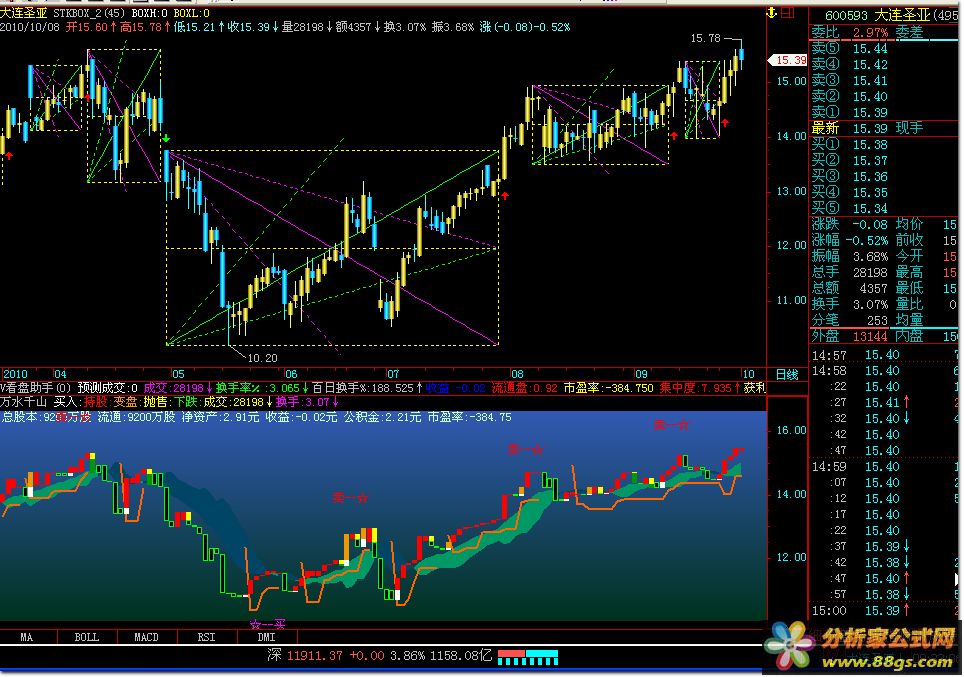
Task: Switch to the BOLL indicator tab
Action: [x=87, y=637]
